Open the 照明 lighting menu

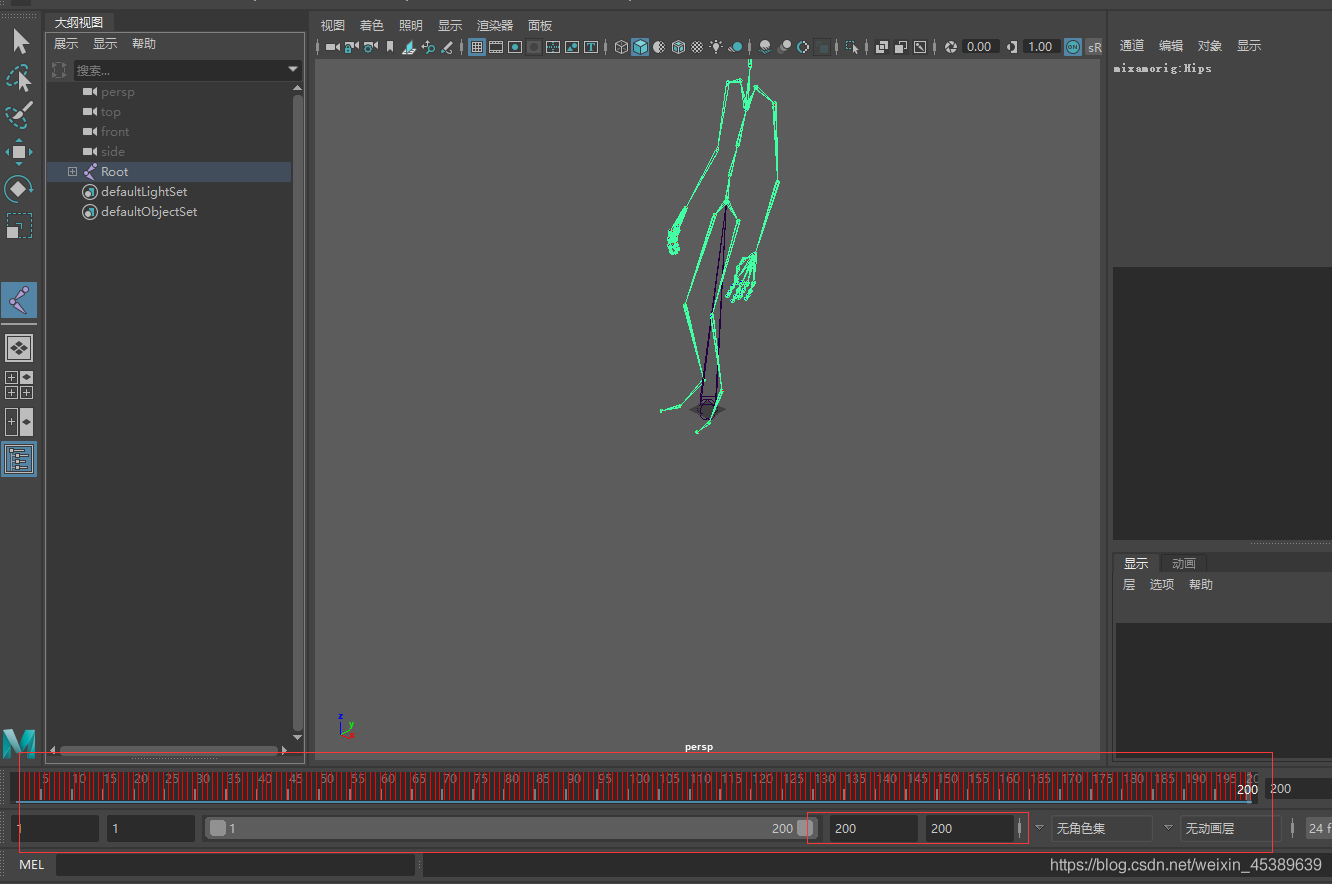410,25
